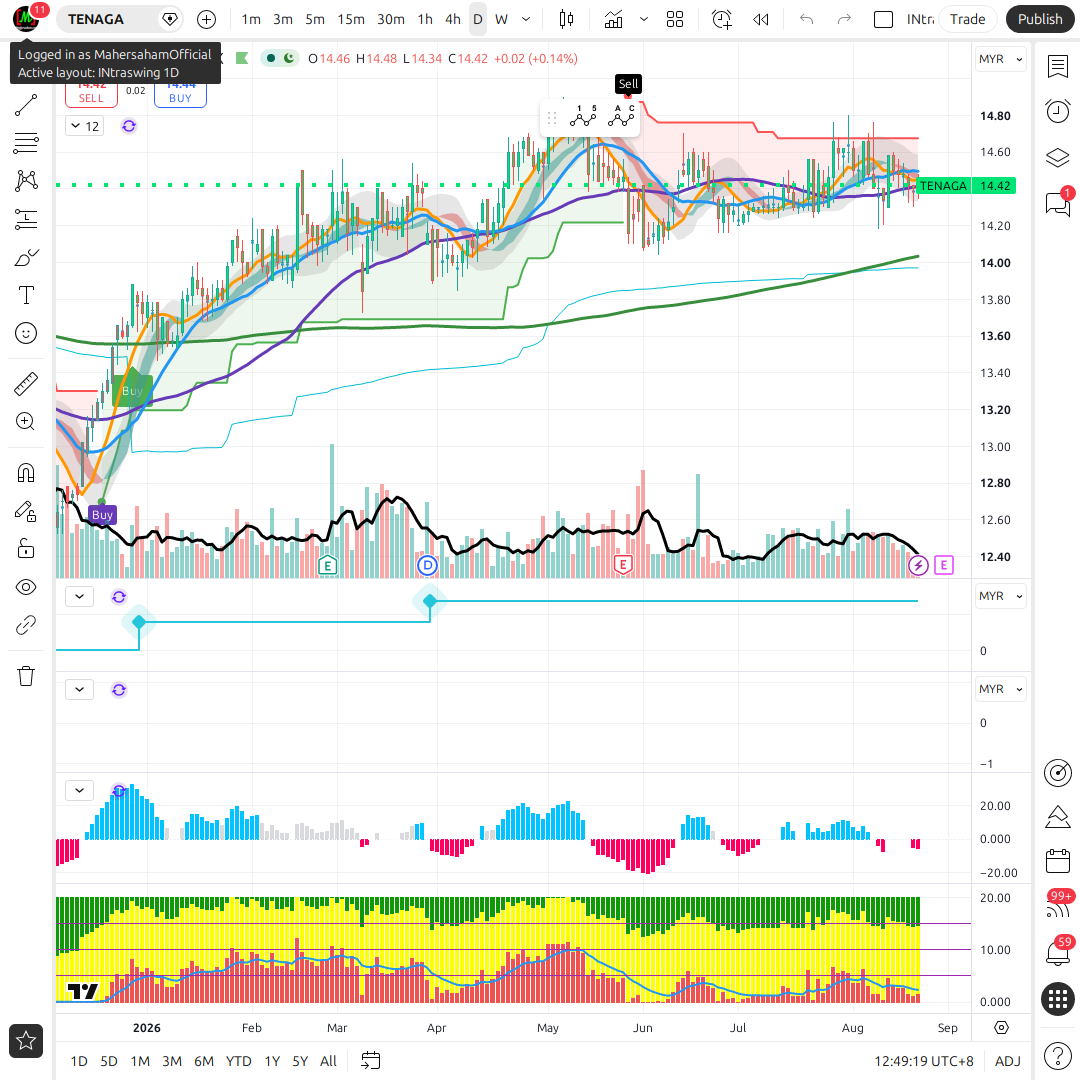Remove objects with trash icon
Viewport: 1080px width, 1080px height.
click(x=25, y=676)
